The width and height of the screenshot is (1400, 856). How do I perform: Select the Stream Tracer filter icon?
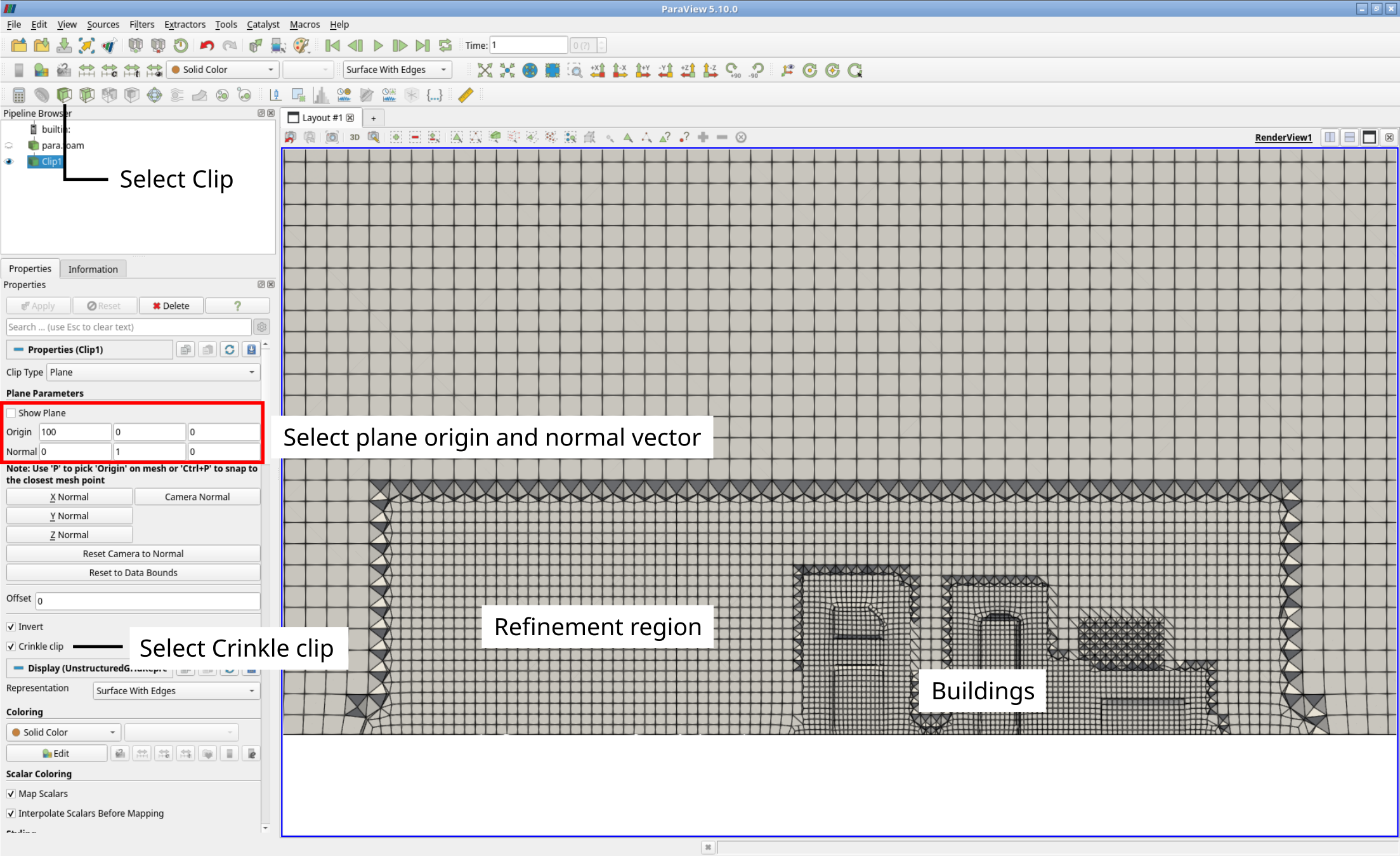point(176,95)
